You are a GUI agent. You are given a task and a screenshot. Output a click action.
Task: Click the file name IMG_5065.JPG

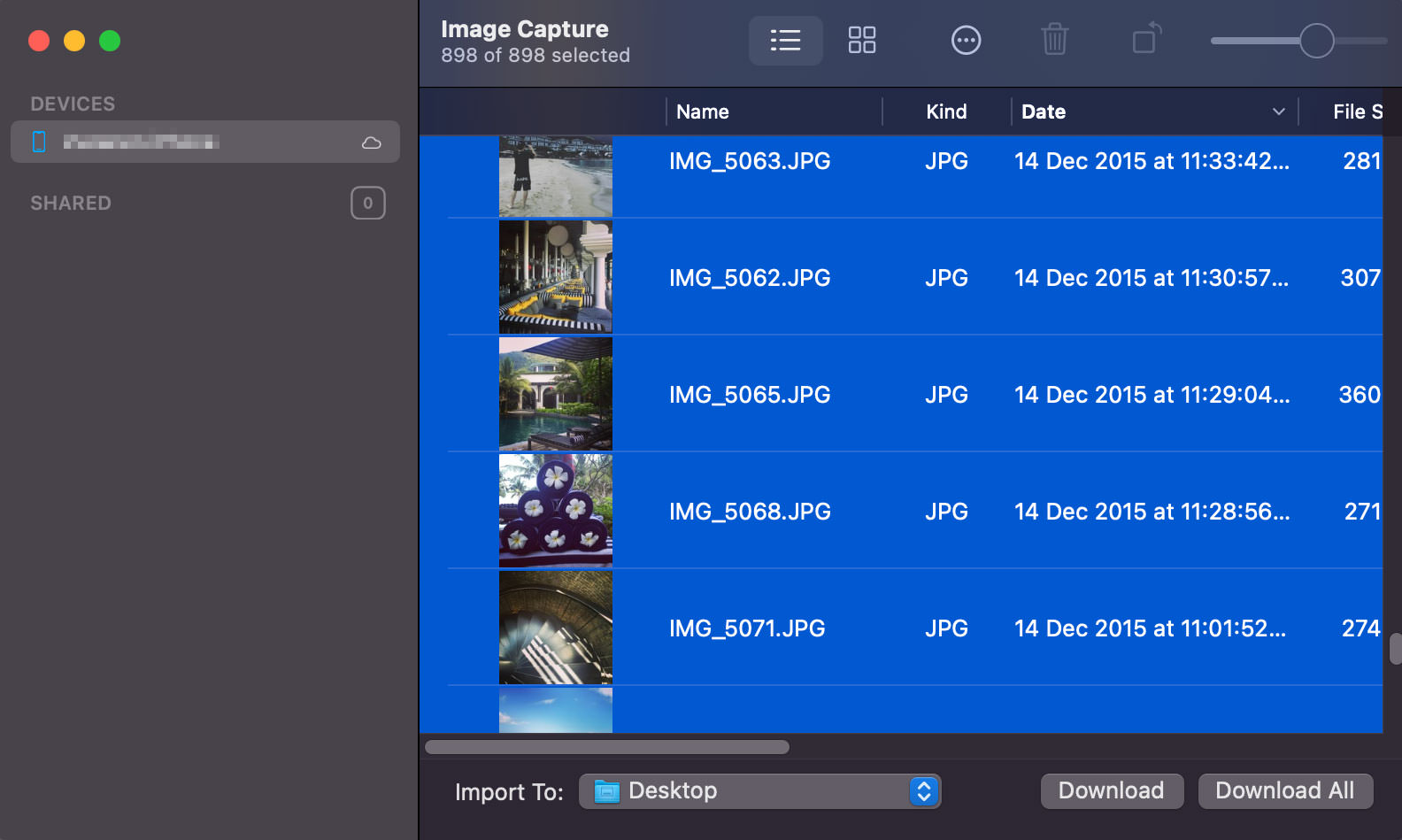coord(750,395)
